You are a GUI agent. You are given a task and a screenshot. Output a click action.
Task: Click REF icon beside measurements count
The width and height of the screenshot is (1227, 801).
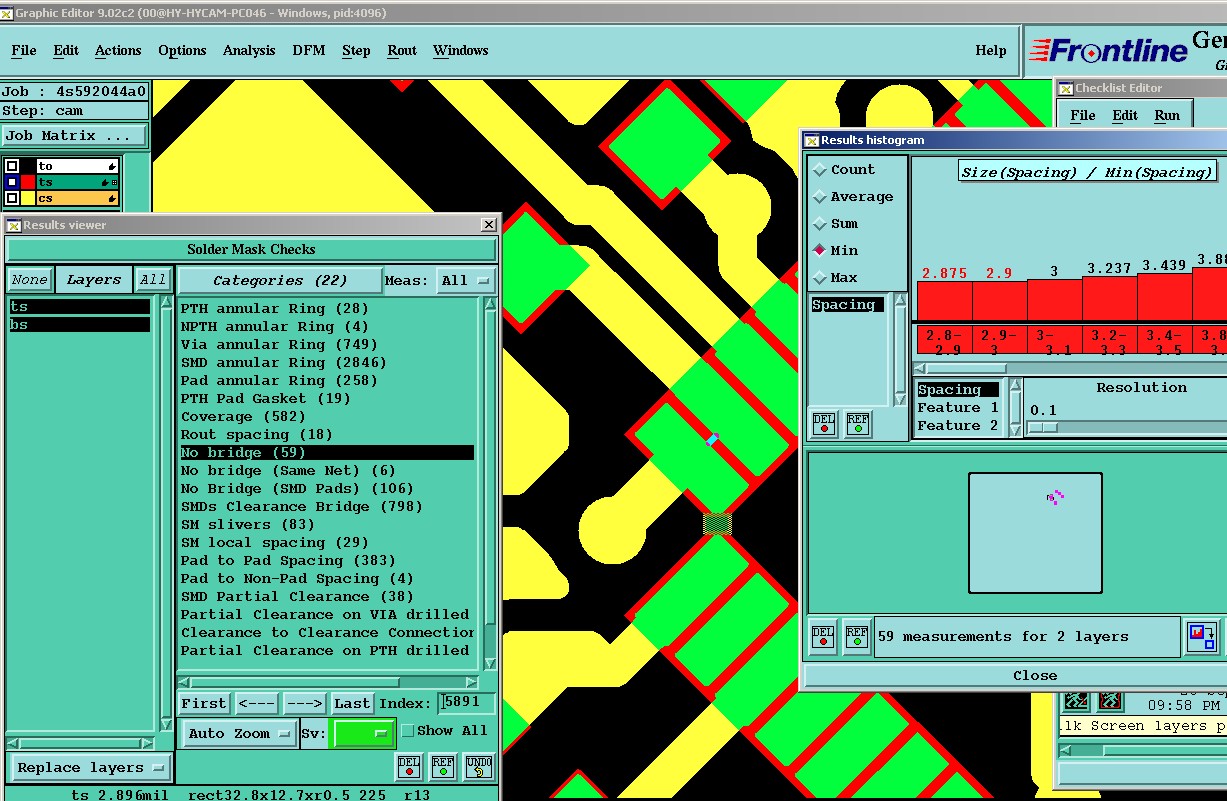857,637
